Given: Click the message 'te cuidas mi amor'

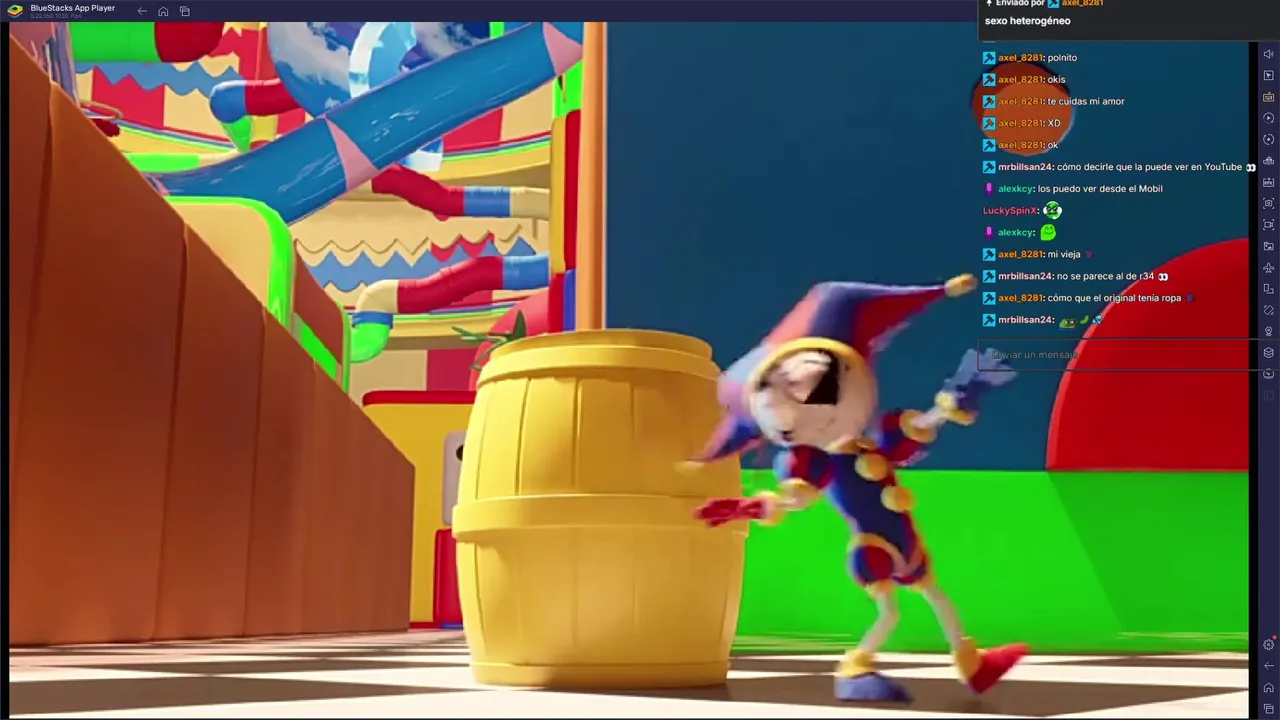Looking at the screenshot, I should coord(1086,102).
